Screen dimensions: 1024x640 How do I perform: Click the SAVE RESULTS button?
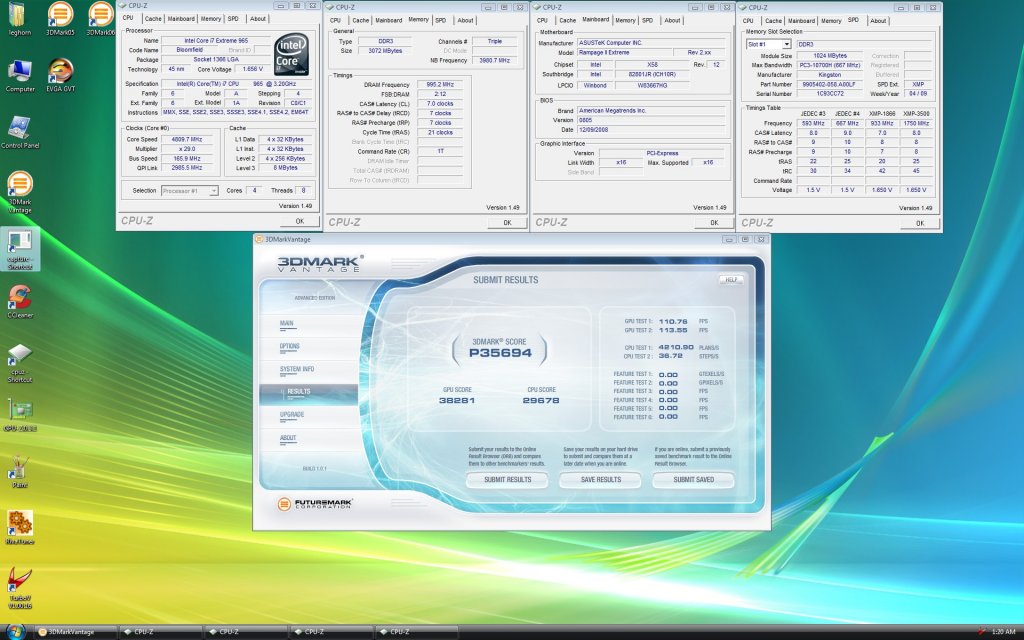601,480
